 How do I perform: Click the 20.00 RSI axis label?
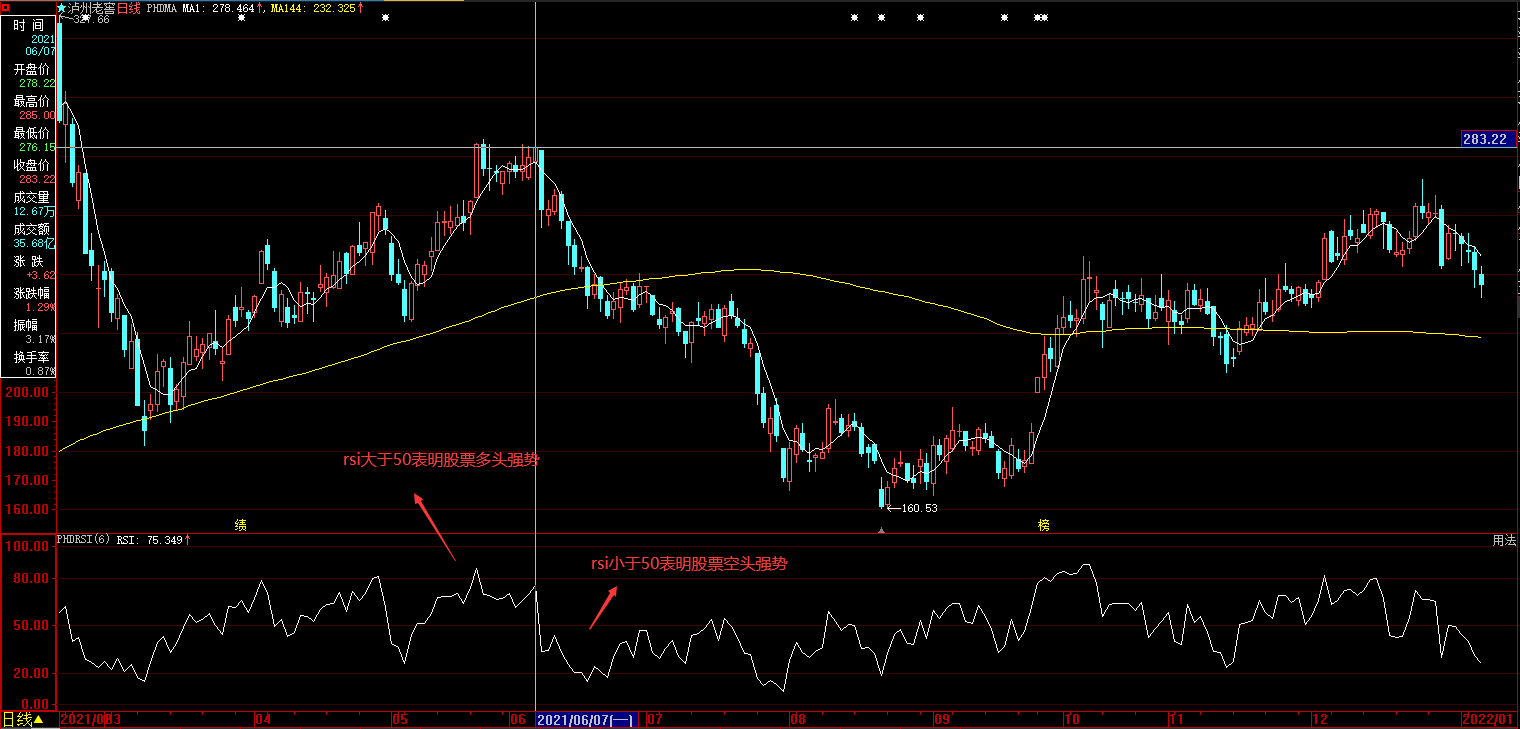click(29, 675)
